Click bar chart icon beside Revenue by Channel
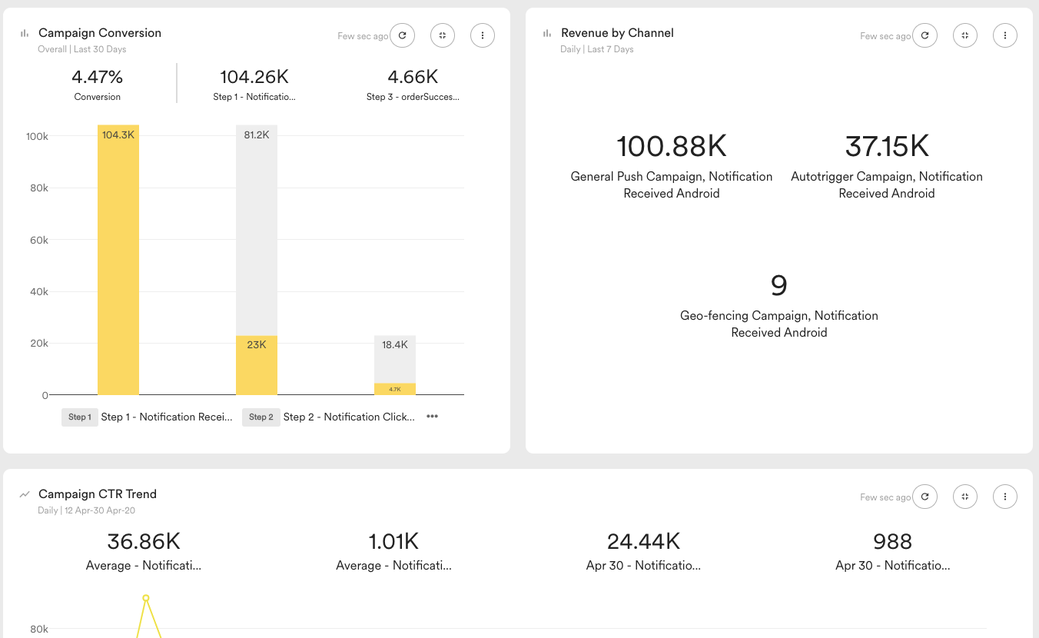The height and width of the screenshot is (638, 1039). pyautogui.click(x=547, y=33)
